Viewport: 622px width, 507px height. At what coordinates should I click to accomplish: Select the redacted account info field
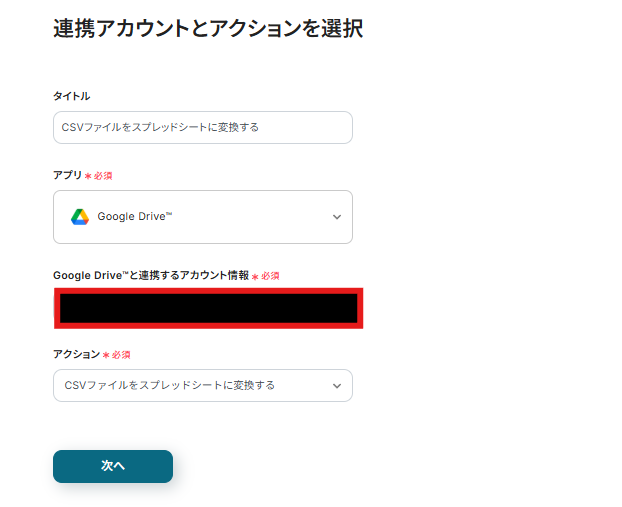(x=208, y=308)
